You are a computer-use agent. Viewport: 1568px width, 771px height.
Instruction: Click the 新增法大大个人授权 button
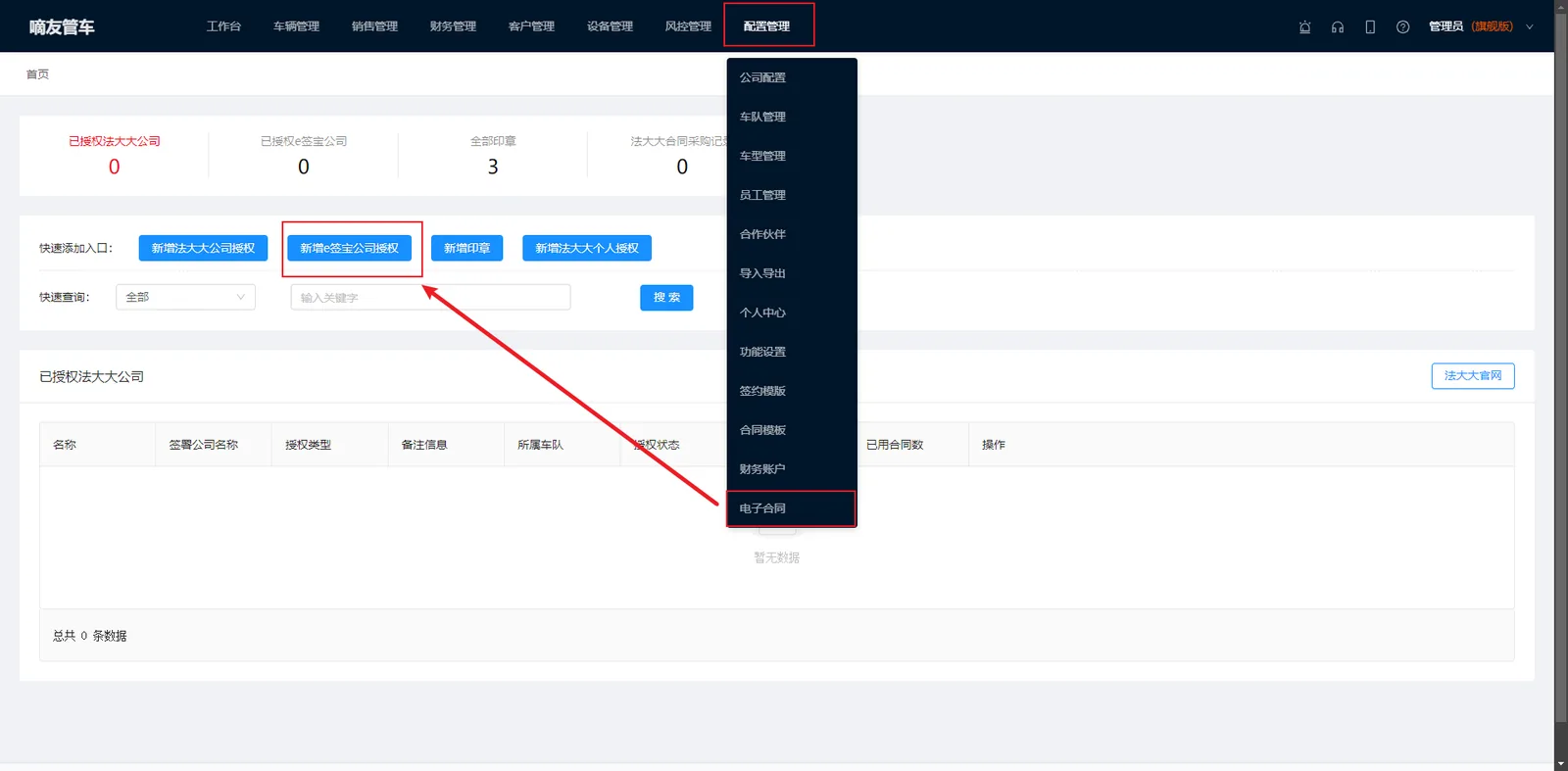587,248
